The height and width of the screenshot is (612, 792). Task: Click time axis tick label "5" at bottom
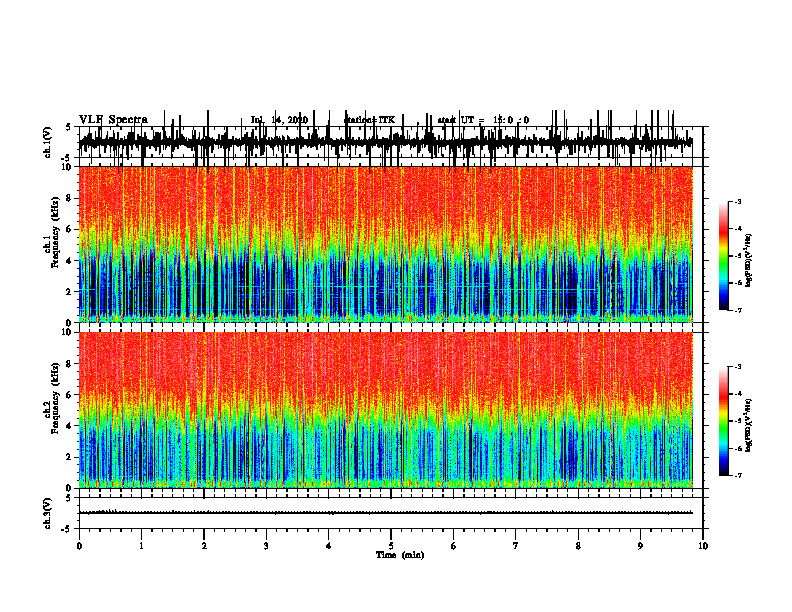pyautogui.click(x=391, y=546)
